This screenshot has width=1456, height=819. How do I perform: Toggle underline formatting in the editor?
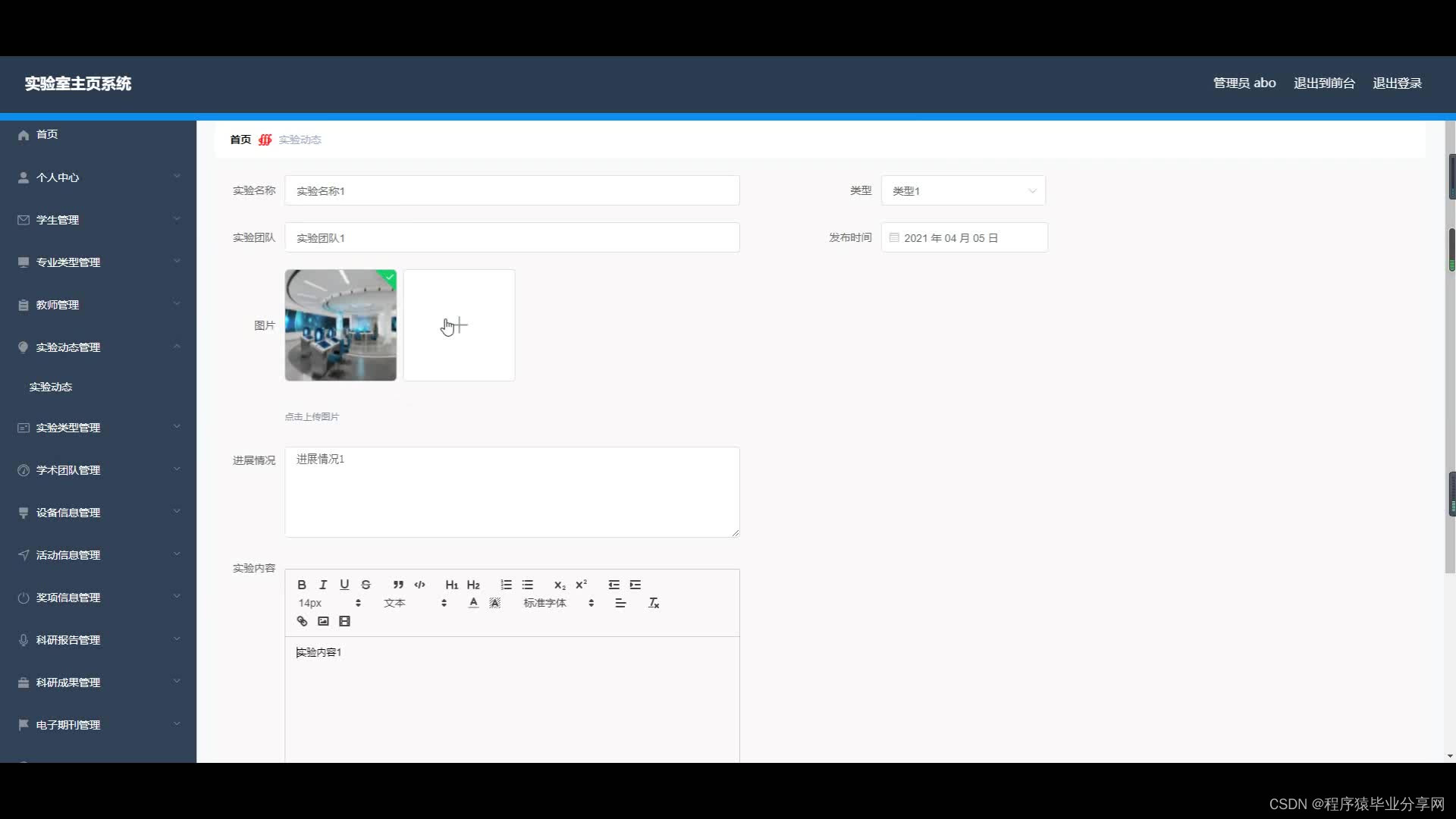click(x=344, y=585)
